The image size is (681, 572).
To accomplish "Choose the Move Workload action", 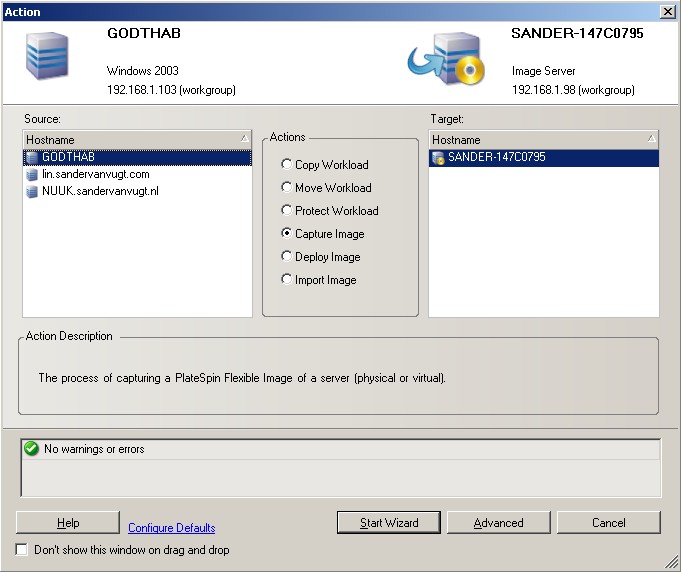I will click(287, 188).
